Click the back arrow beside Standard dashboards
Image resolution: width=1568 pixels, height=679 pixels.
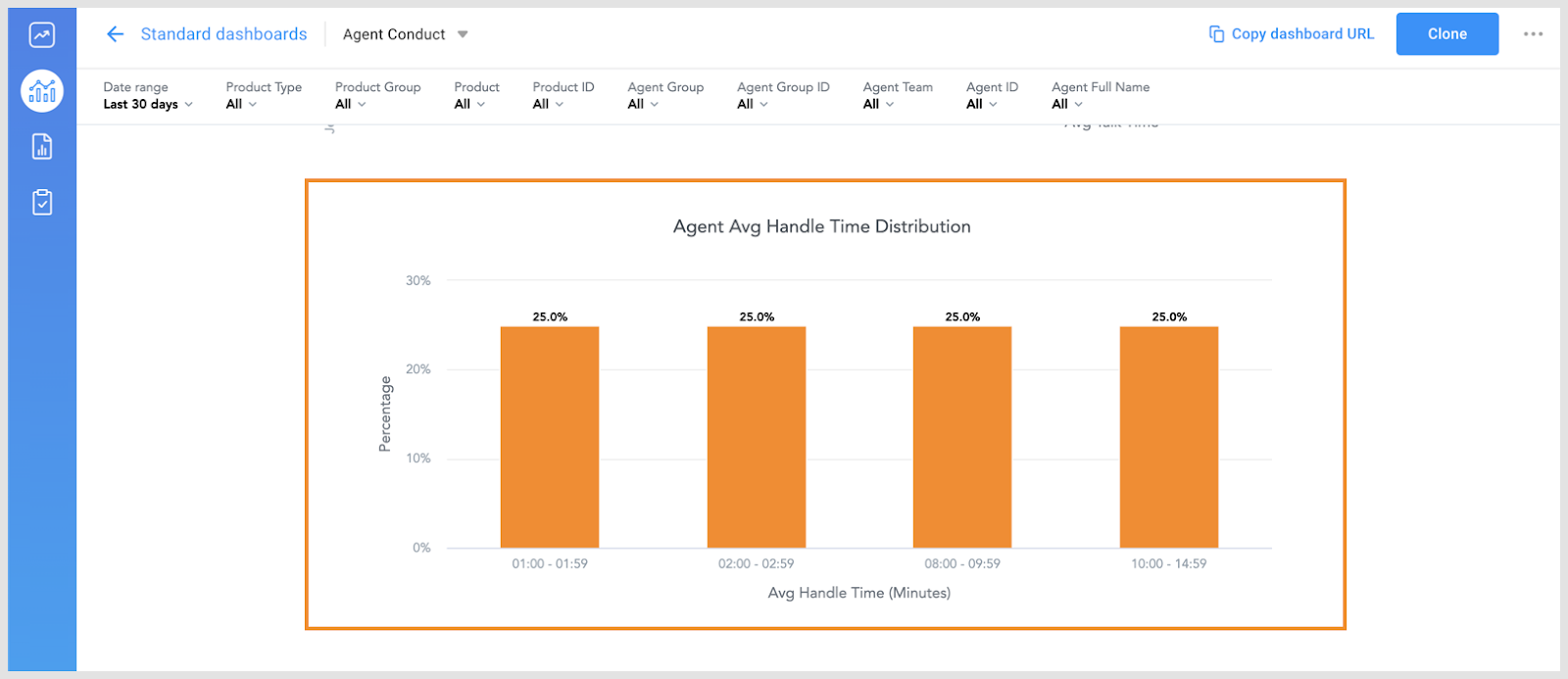click(115, 33)
